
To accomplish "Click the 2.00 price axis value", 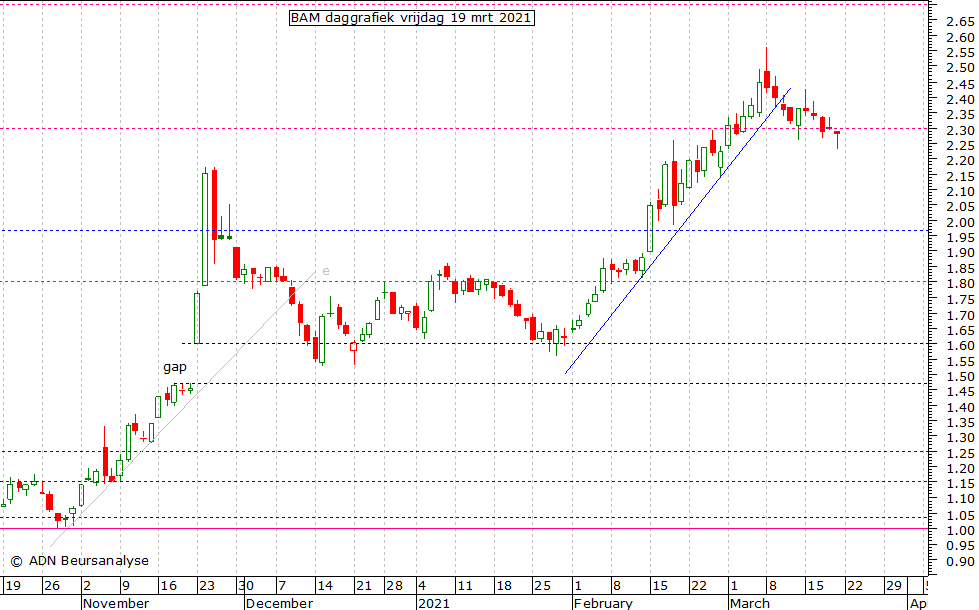I will pyautogui.click(x=960, y=222).
